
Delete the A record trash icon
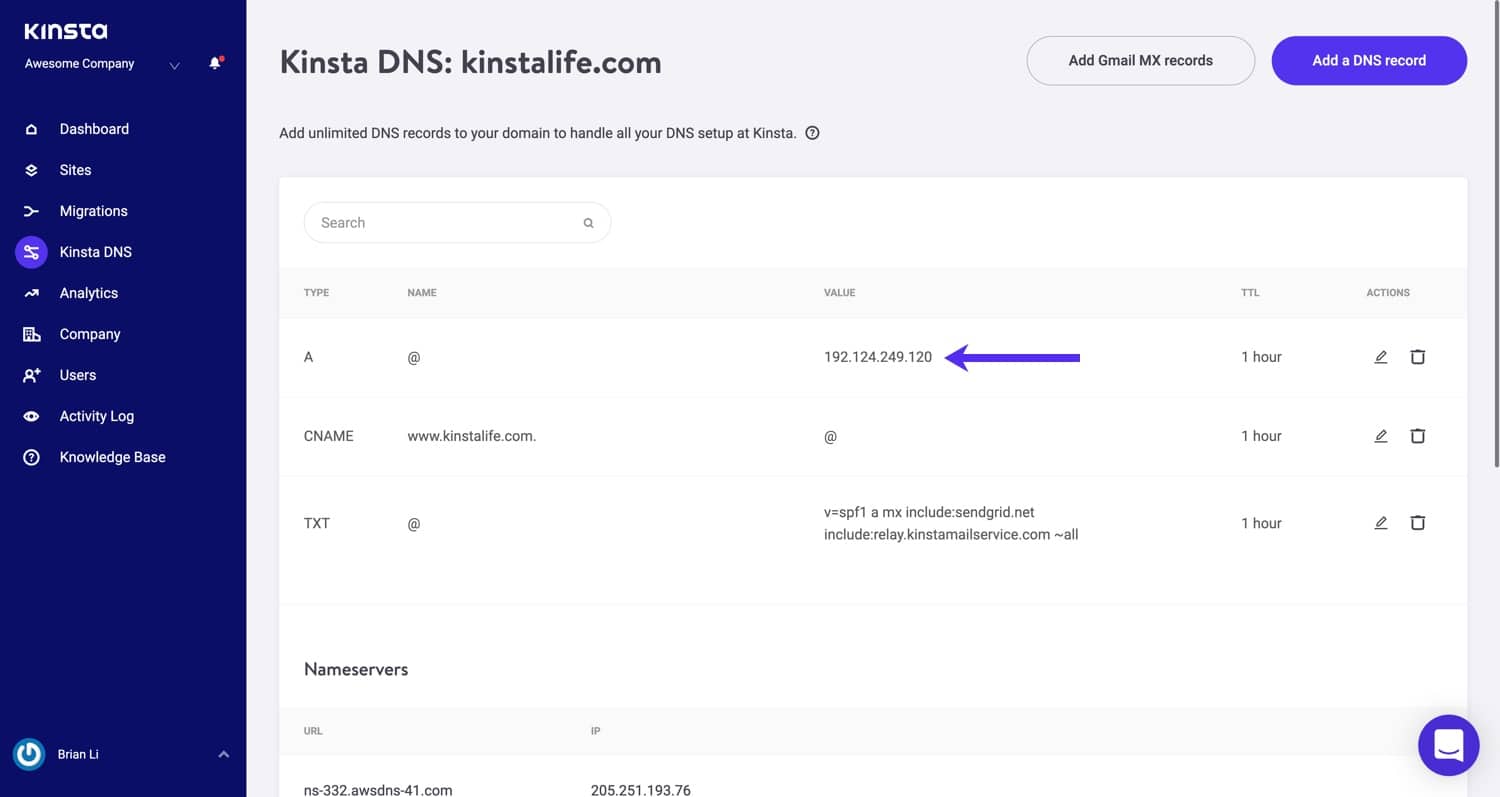[x=1417, y=357]
